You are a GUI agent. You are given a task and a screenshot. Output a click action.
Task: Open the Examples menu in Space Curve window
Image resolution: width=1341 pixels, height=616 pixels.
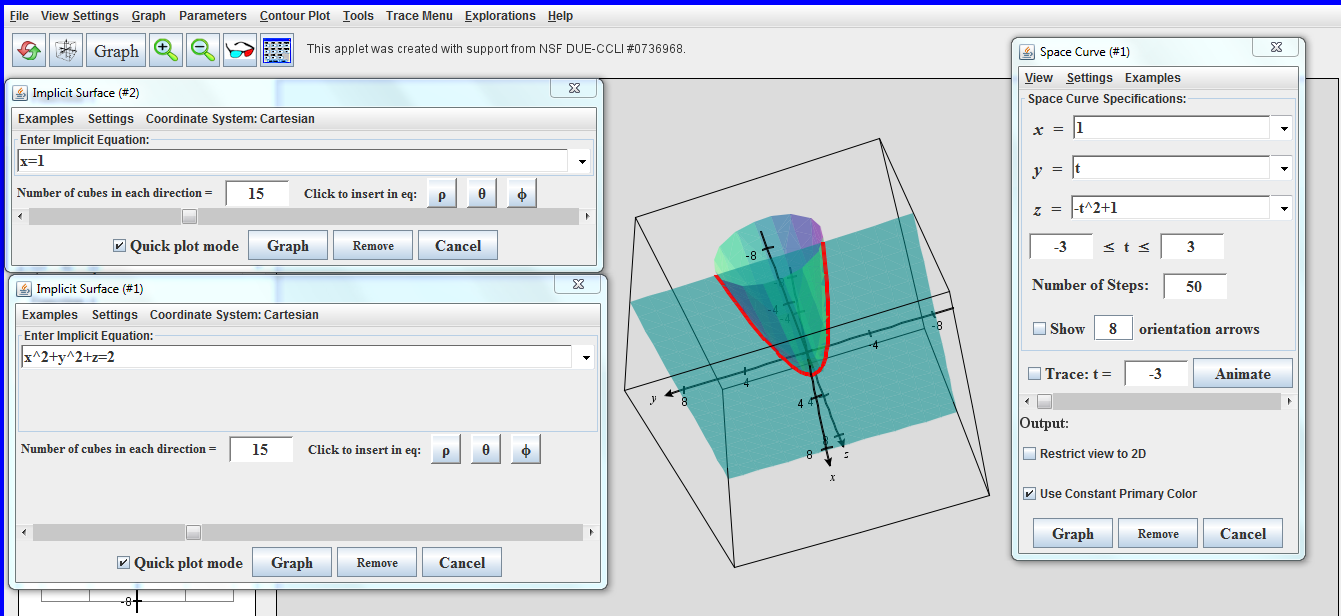(1151, 77)
